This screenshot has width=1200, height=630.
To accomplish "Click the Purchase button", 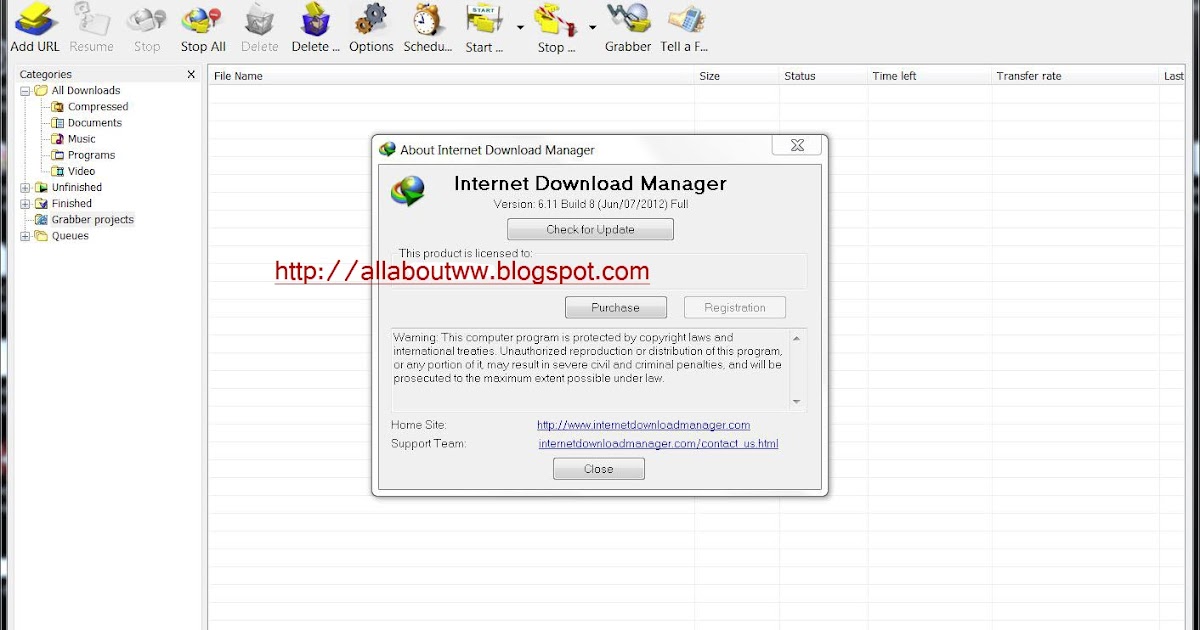I will click(615, 307).
